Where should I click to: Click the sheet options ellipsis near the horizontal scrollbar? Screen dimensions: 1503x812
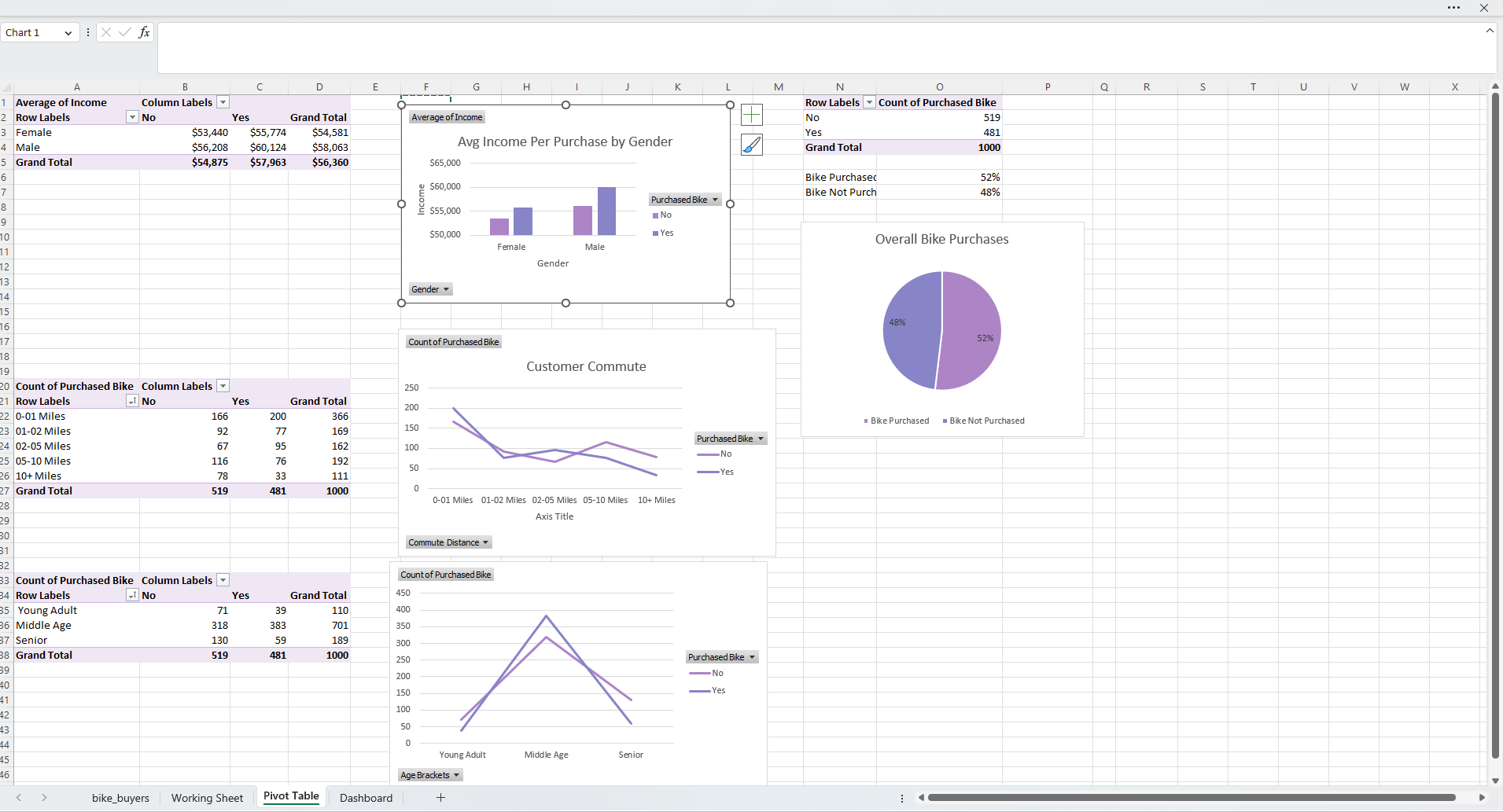point(901,798)
